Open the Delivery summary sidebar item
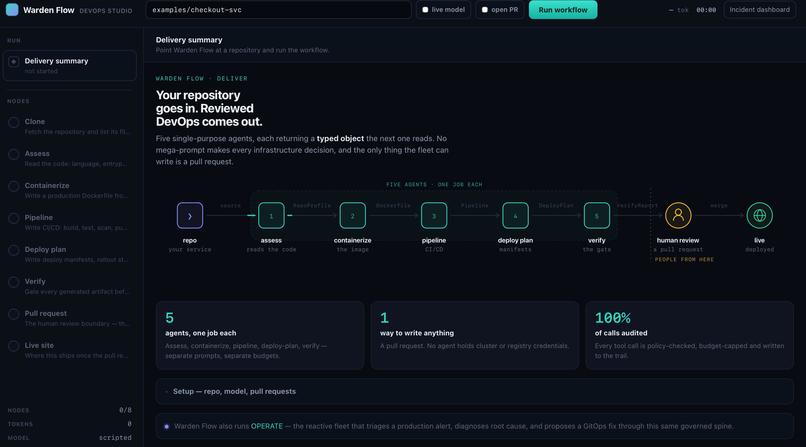The width and height of the screenshot is (806, 447). point(70,65)
